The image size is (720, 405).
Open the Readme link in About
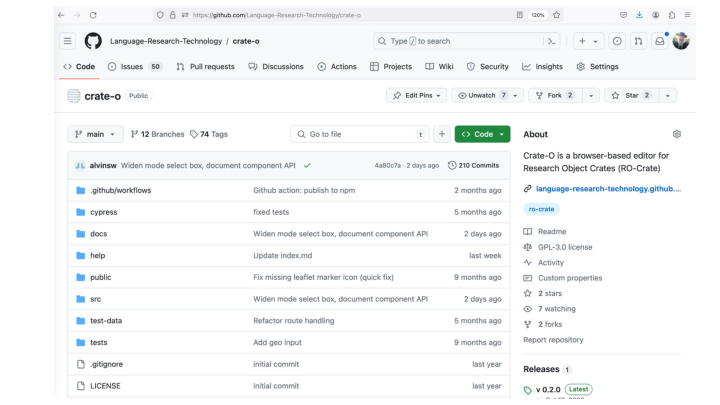(552, 231)
